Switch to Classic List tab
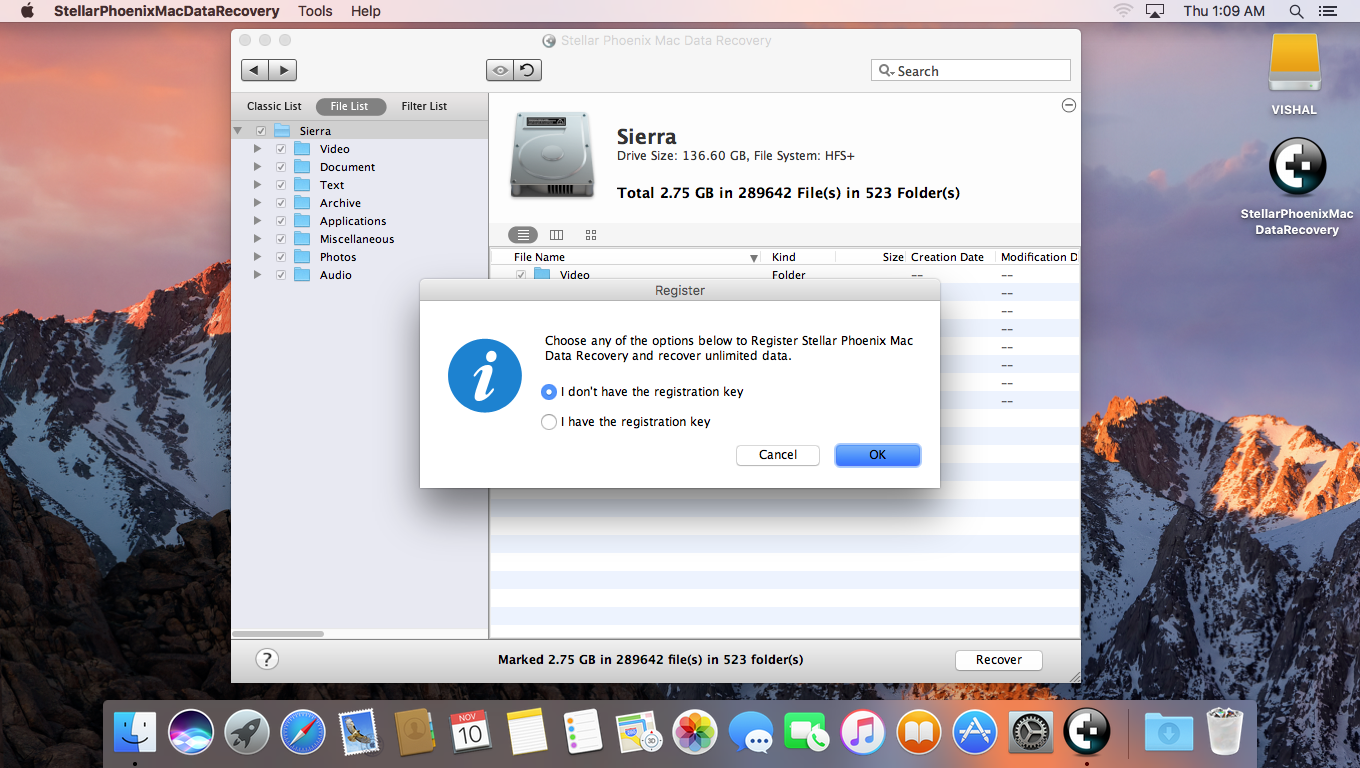Image resolution: width=1360 pixels, height=768 pixels. click(274, 106)
